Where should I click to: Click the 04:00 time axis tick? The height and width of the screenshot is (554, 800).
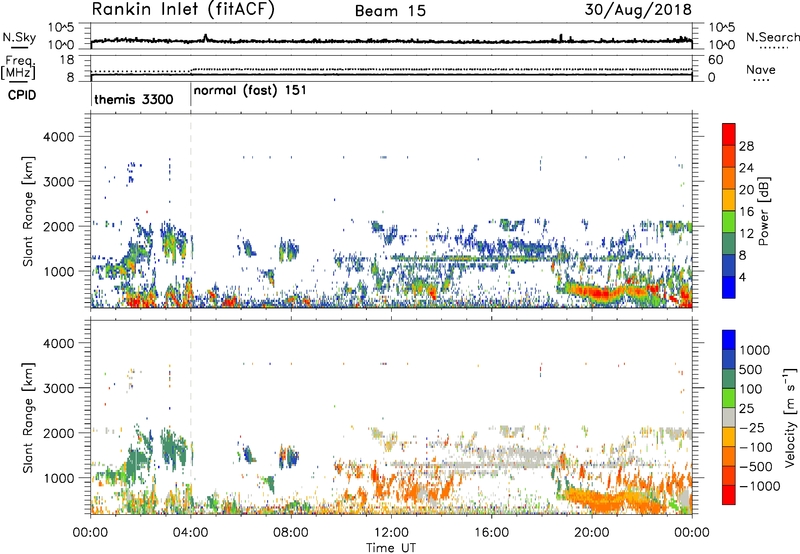[x=190, y=533]
